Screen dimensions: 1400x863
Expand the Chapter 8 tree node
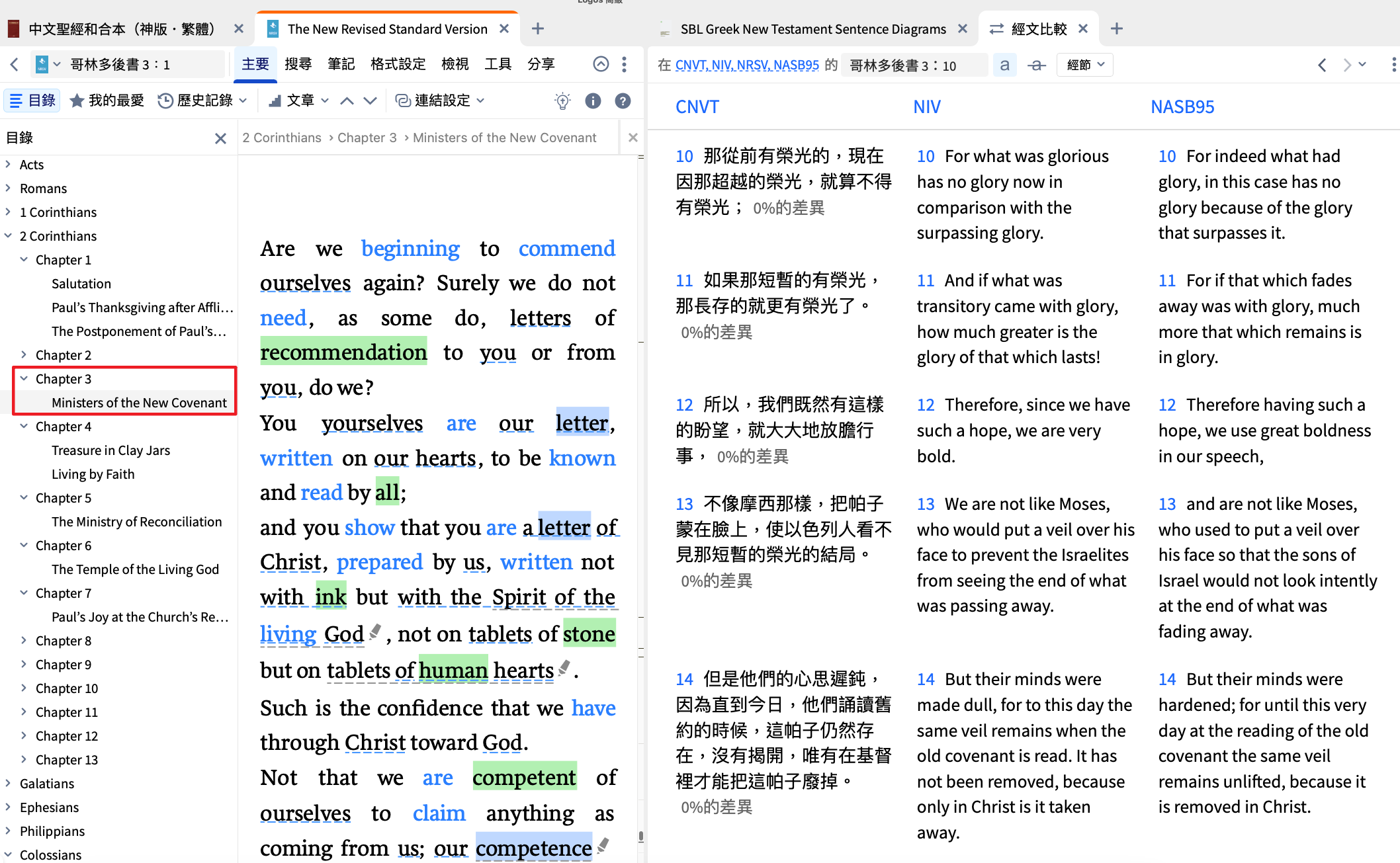click(24, 640)
